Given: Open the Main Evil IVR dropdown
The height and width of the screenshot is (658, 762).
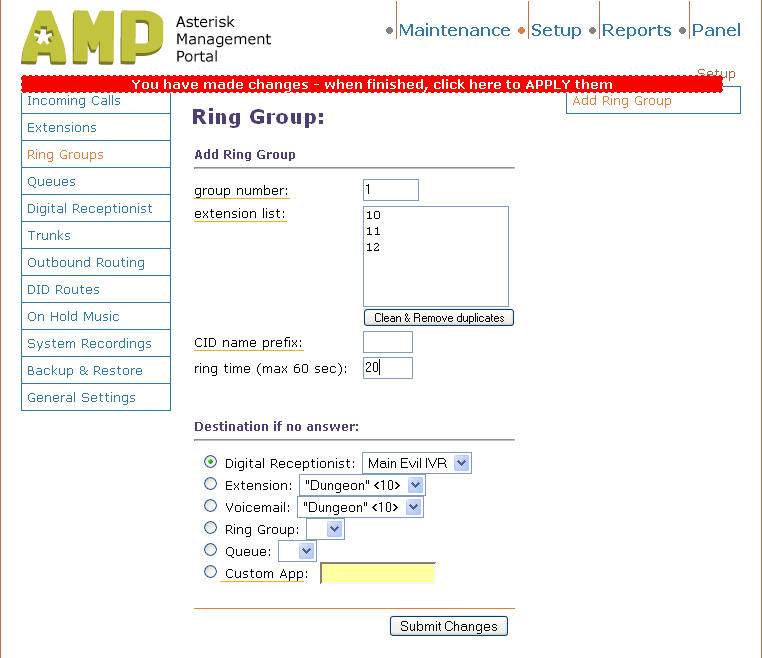Looking at the screenshot, I should coord(416,463).
